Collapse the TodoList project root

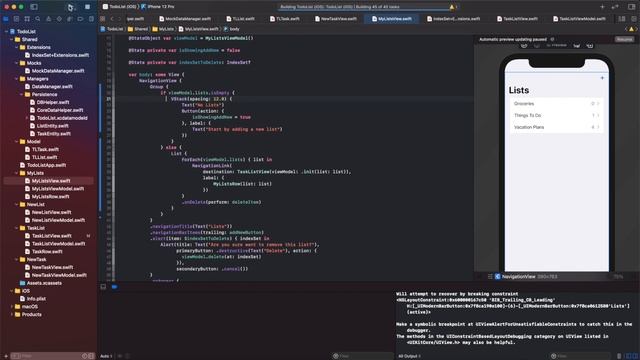6,31
